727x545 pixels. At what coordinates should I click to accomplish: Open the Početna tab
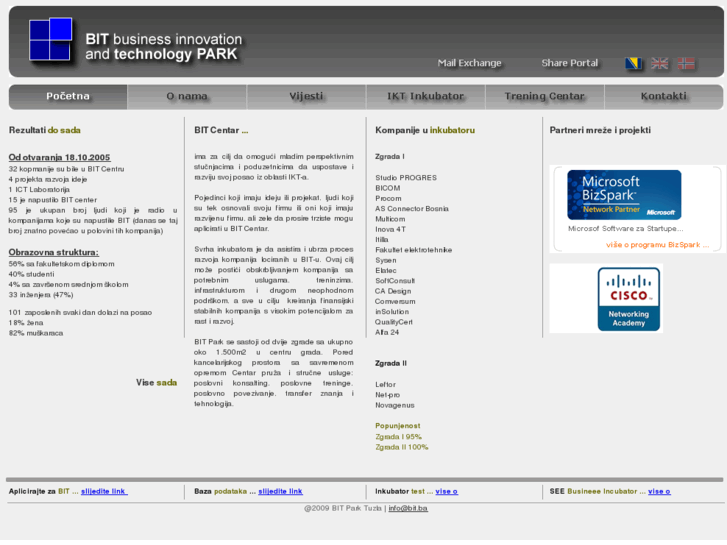[x=68, y=96]
